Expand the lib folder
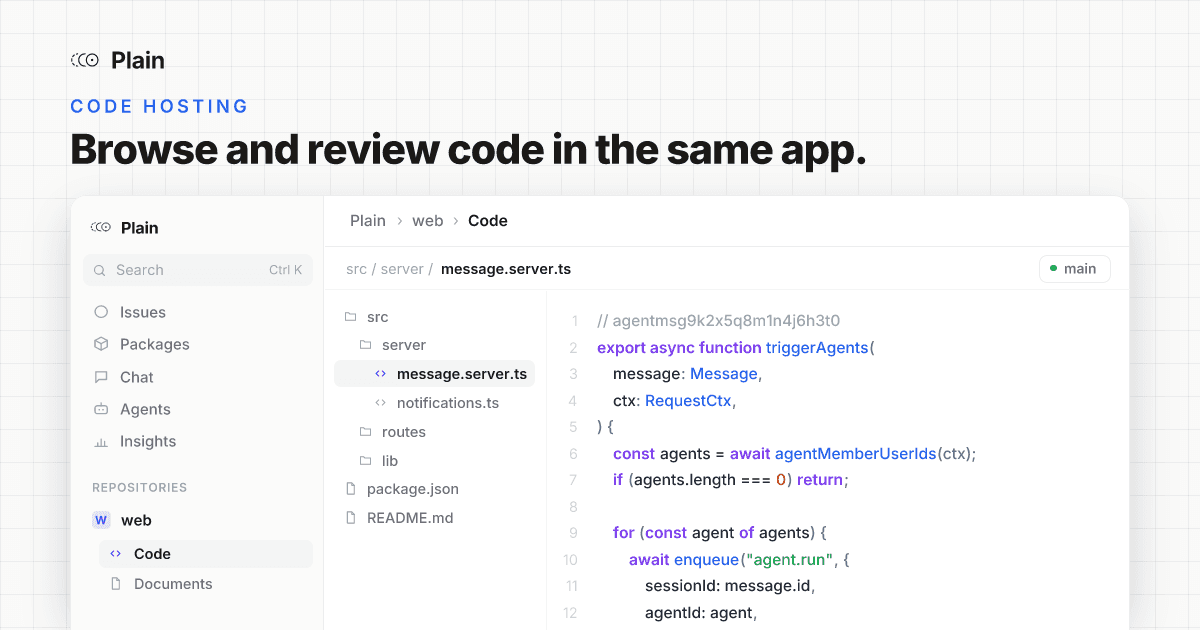1200x630 pixels. click(x=390, y=461)
